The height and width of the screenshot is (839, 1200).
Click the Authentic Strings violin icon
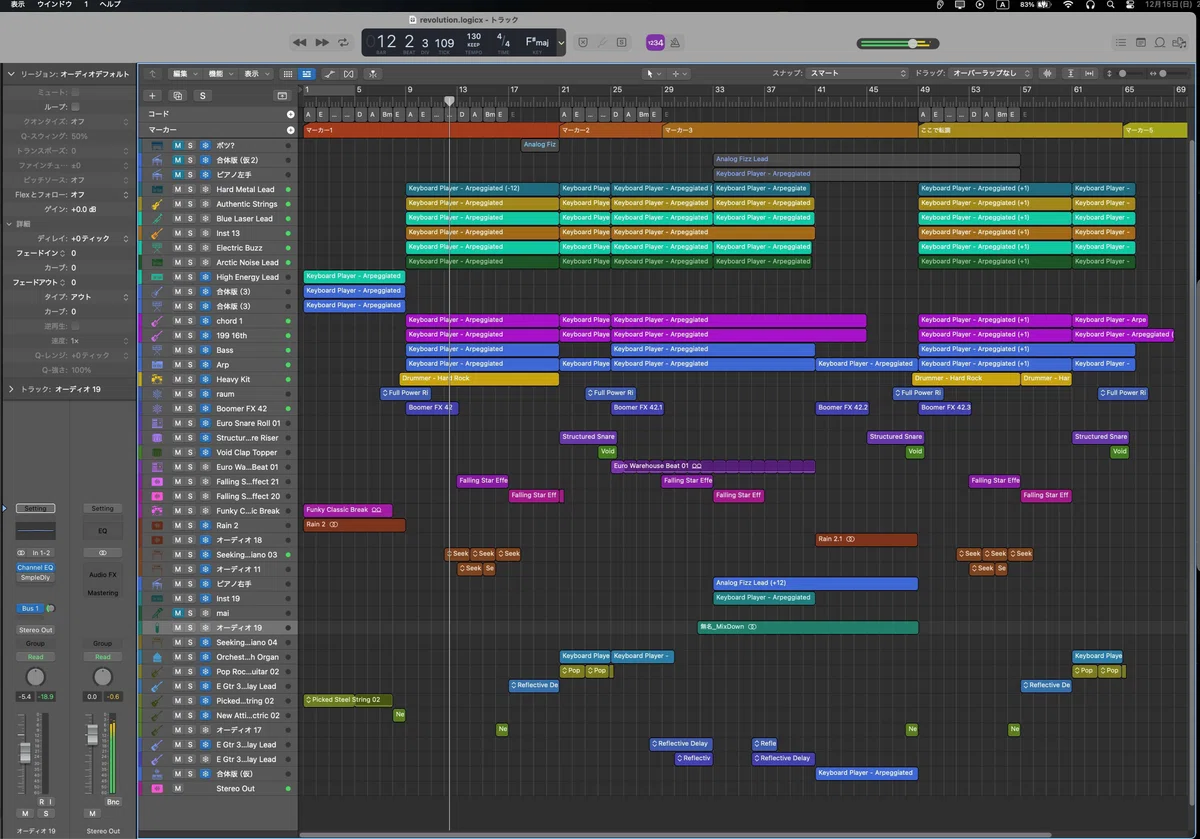tap(157, 204)
